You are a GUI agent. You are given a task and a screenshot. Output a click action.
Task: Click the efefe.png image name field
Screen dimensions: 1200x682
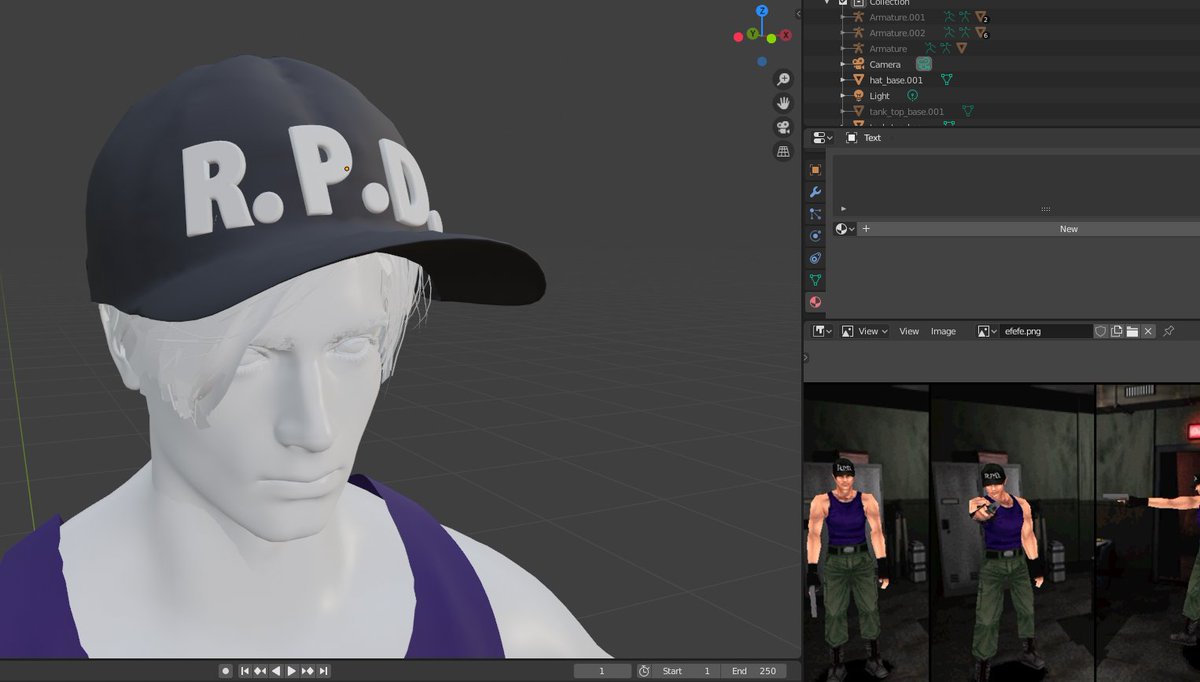point(1046,331)
